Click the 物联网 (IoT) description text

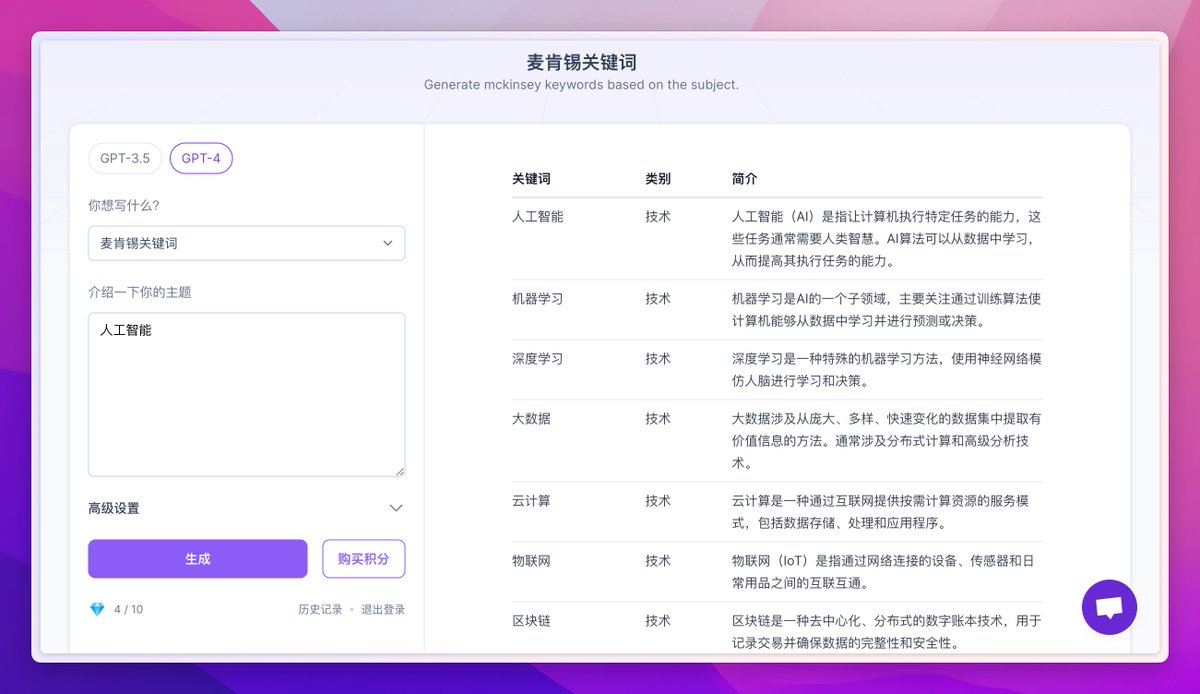(x=881, y=572)
